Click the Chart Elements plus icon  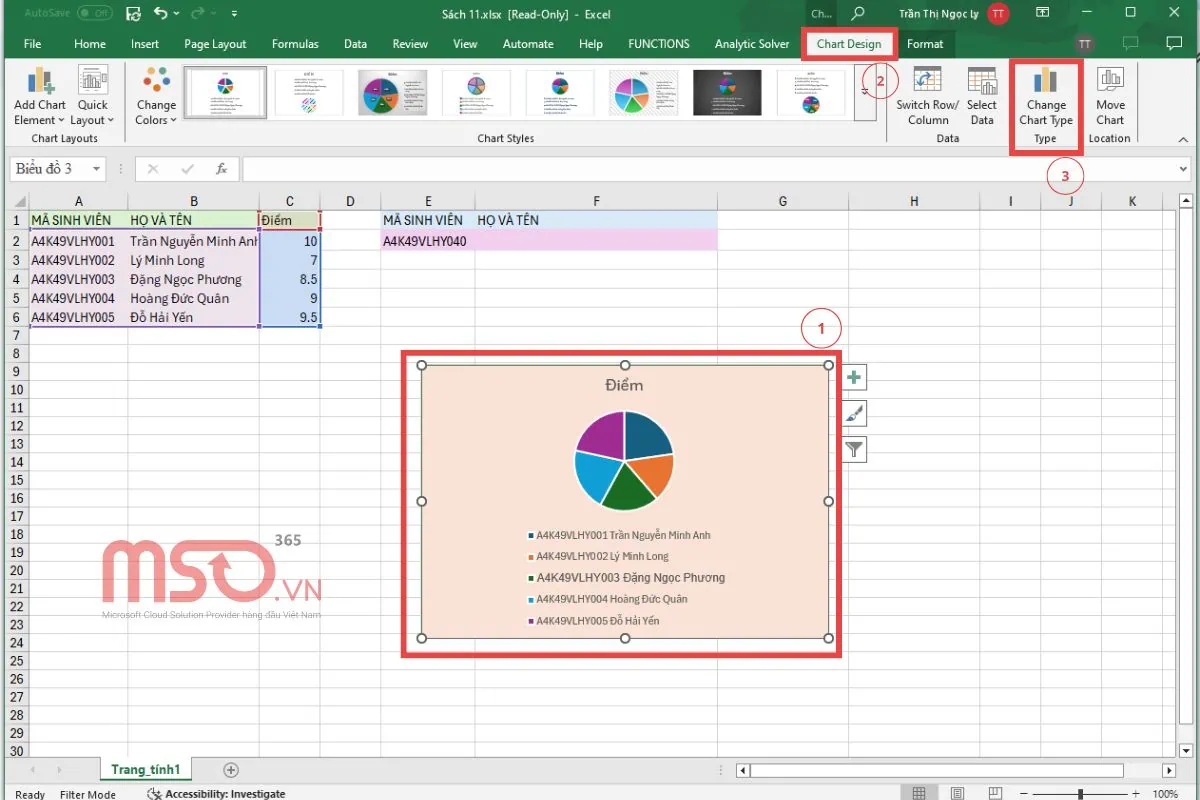(854, 377)
